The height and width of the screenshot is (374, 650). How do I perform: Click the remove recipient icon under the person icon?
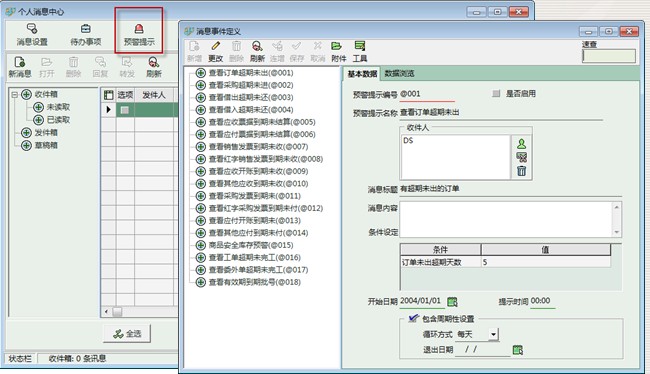pos(521,157)
